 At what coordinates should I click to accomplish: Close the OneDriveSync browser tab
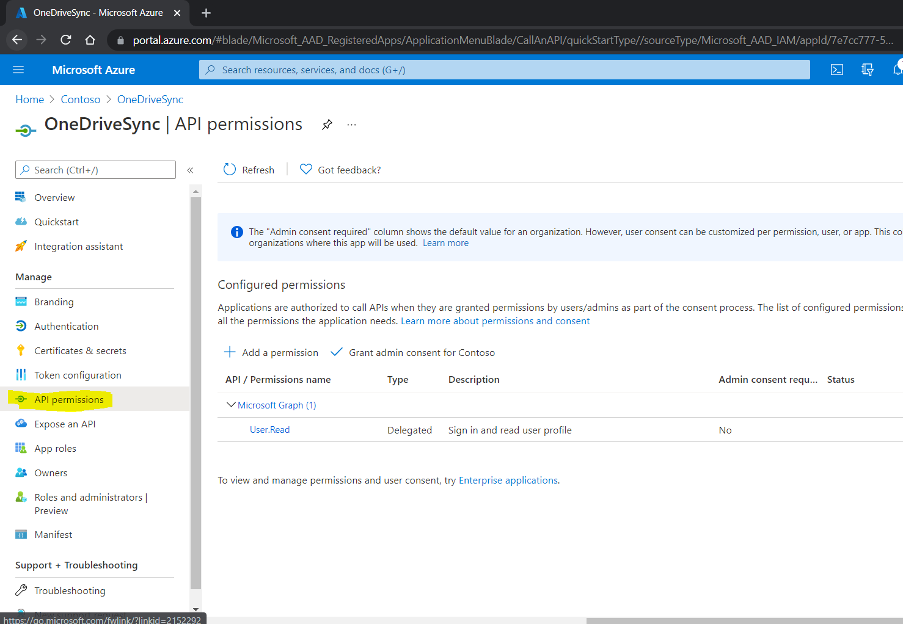(x=177, y=13)
